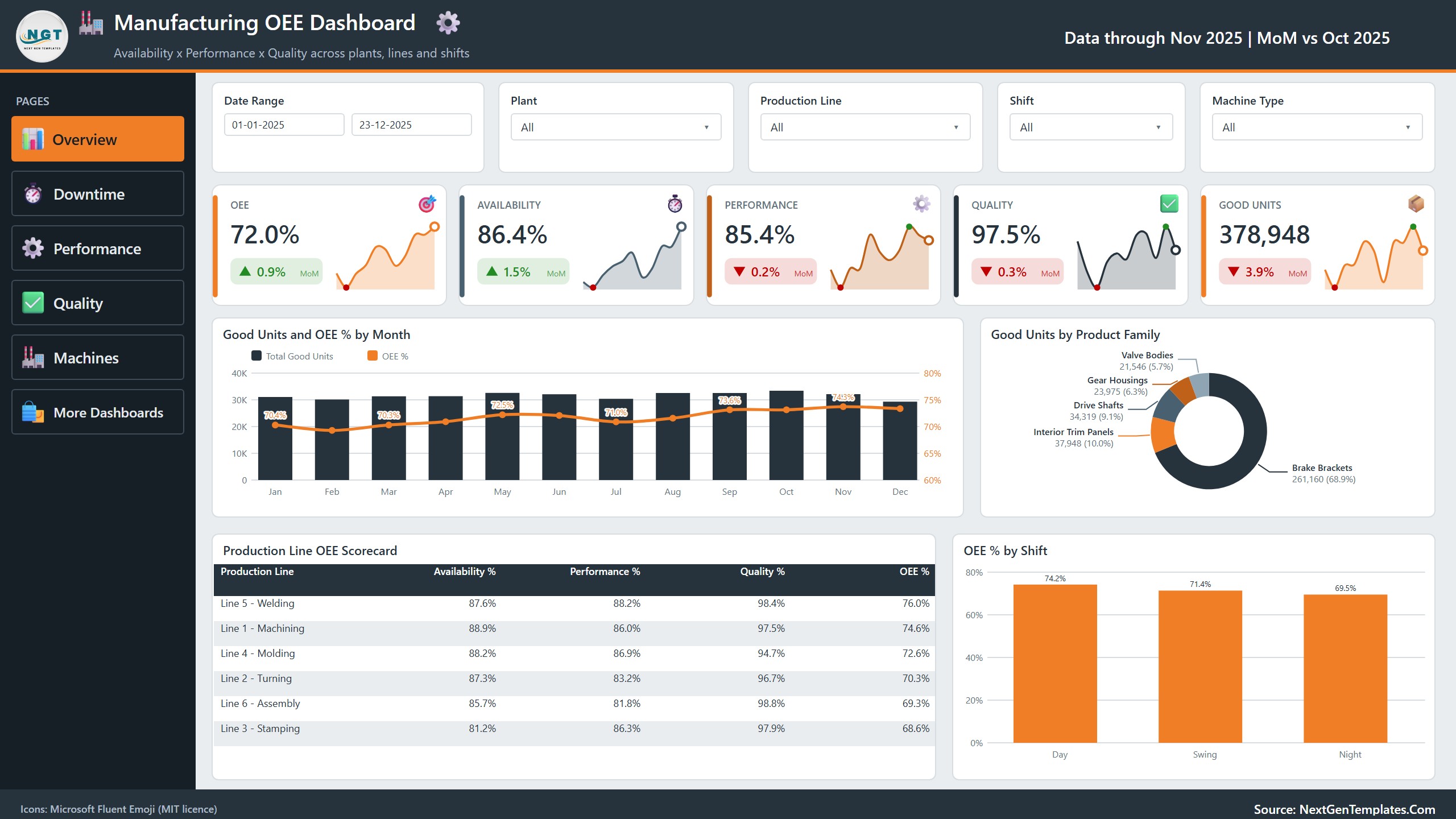The width and height of the screenshot is (1456, 819).
Task: Click the start date field 01-01-2025
Action: 284,125
